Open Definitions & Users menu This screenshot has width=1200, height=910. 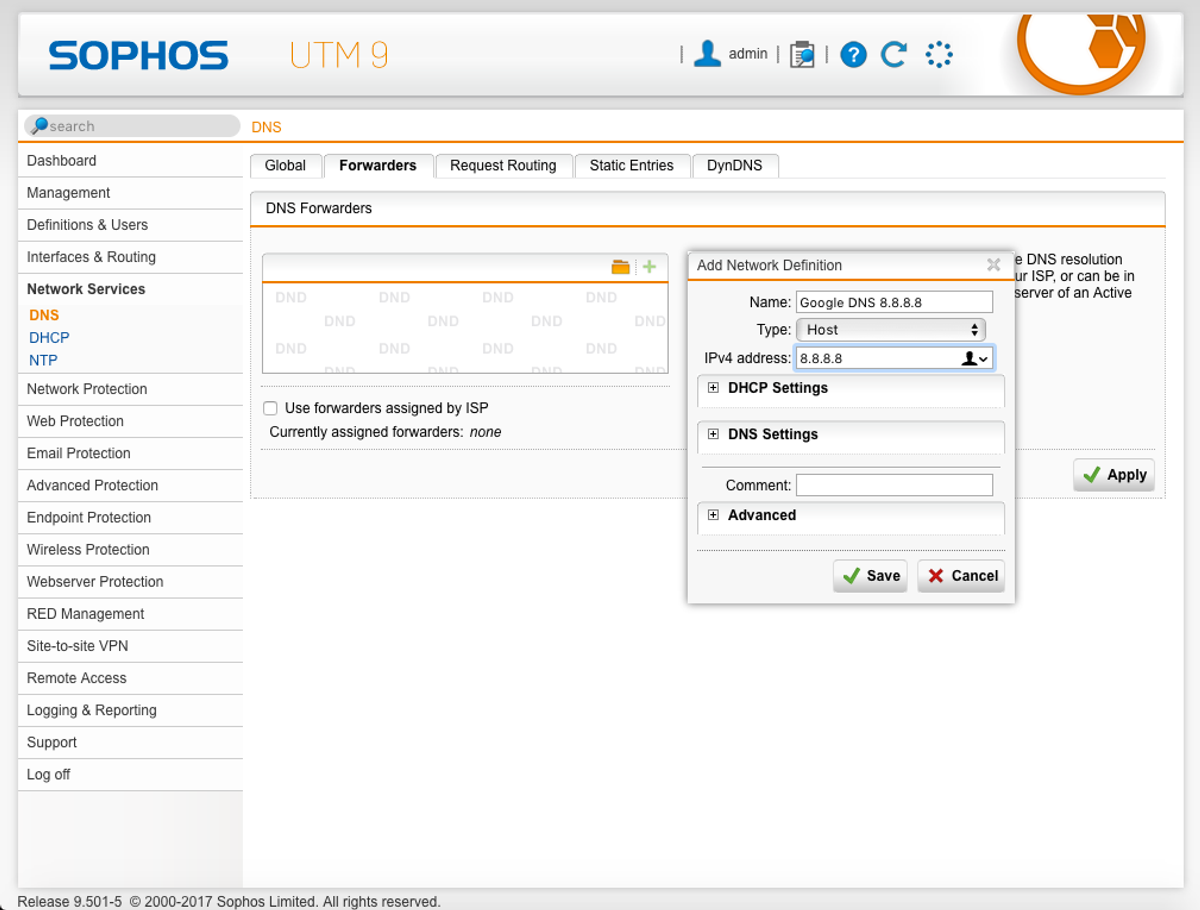tap(130, 225)
